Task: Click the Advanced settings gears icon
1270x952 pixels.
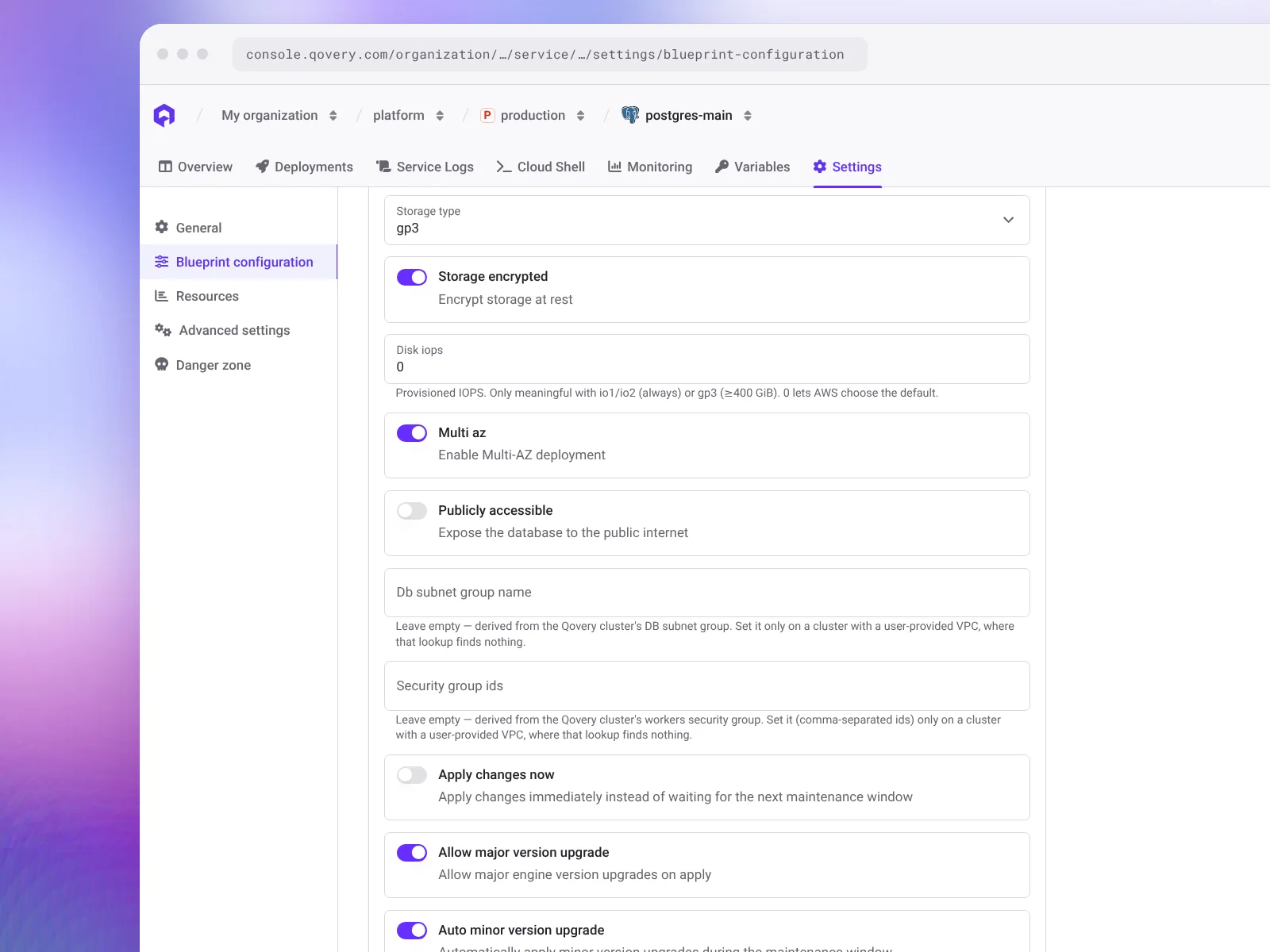Action: click(164, 330)
